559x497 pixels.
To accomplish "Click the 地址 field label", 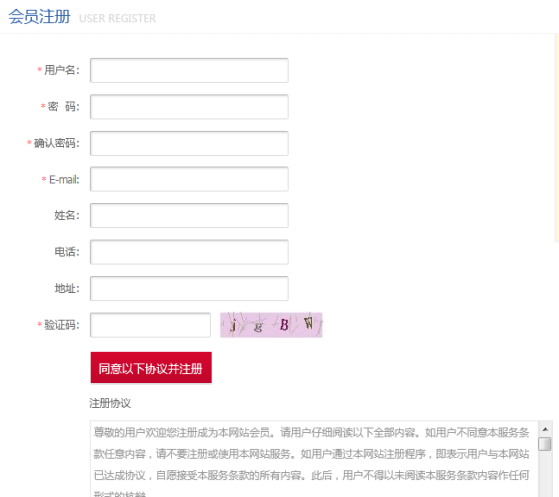I will [67, 288].
